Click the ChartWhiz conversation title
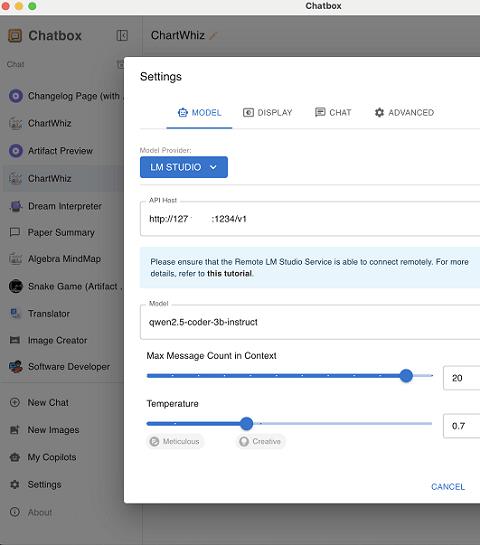 (178, 35)
